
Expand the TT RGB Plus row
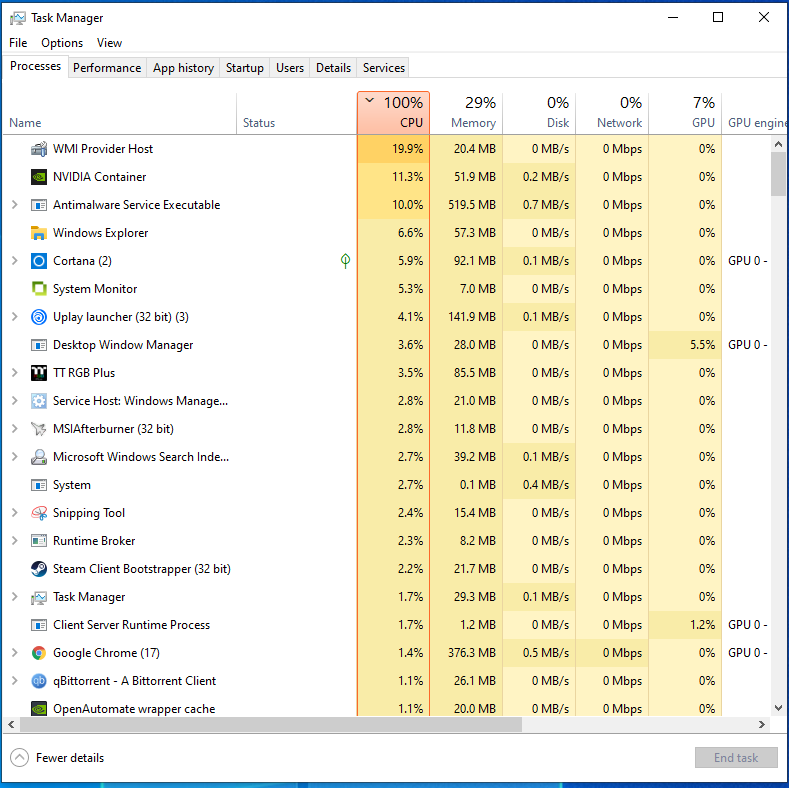coord(15,373)
